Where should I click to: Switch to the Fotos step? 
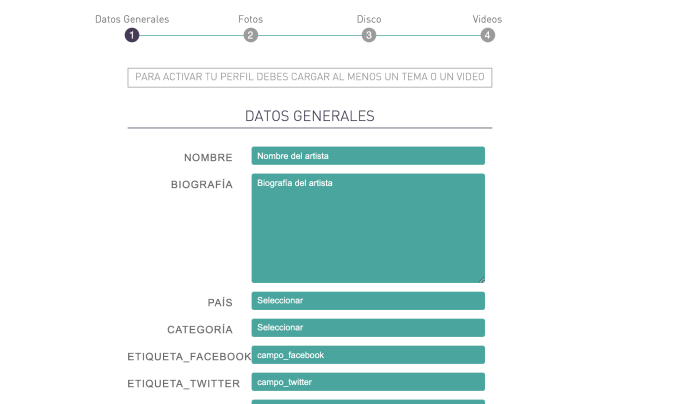tap(251, 19)
